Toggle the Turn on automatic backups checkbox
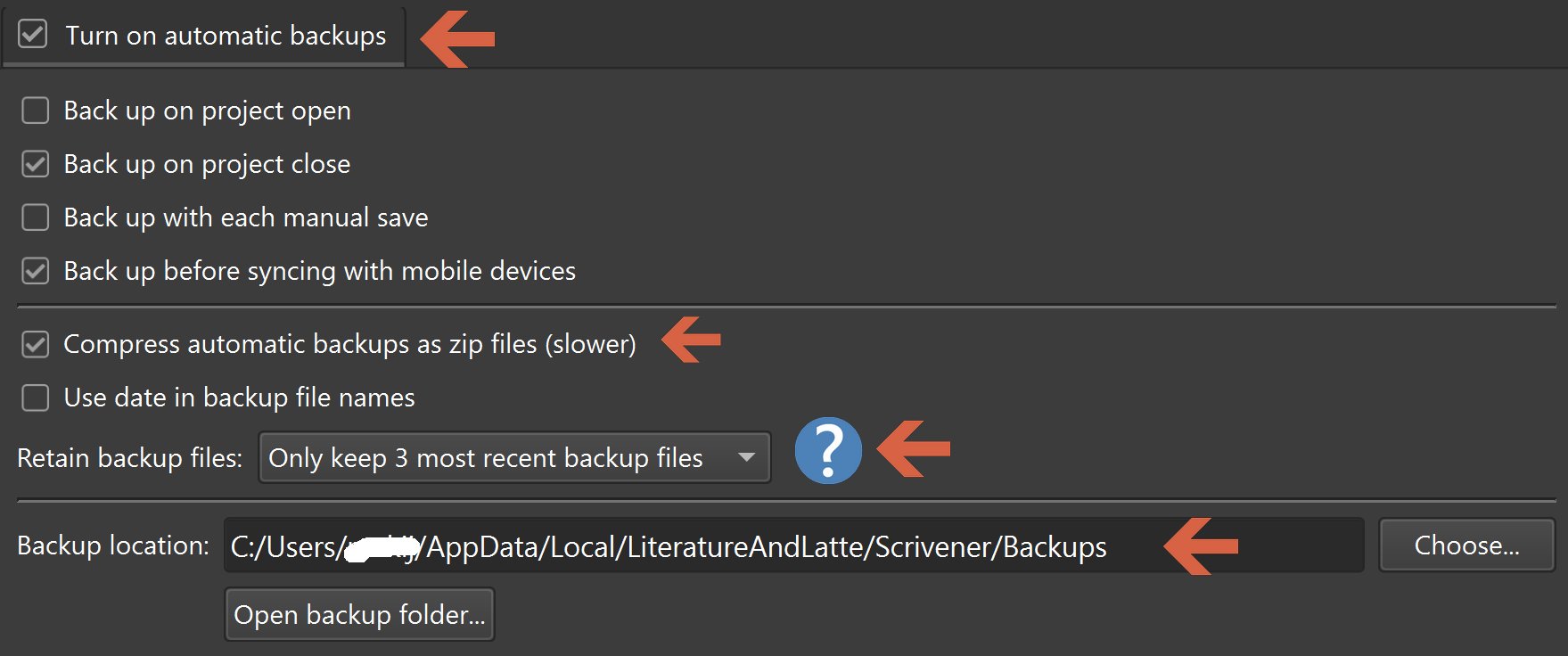 (x=33, y=35)
